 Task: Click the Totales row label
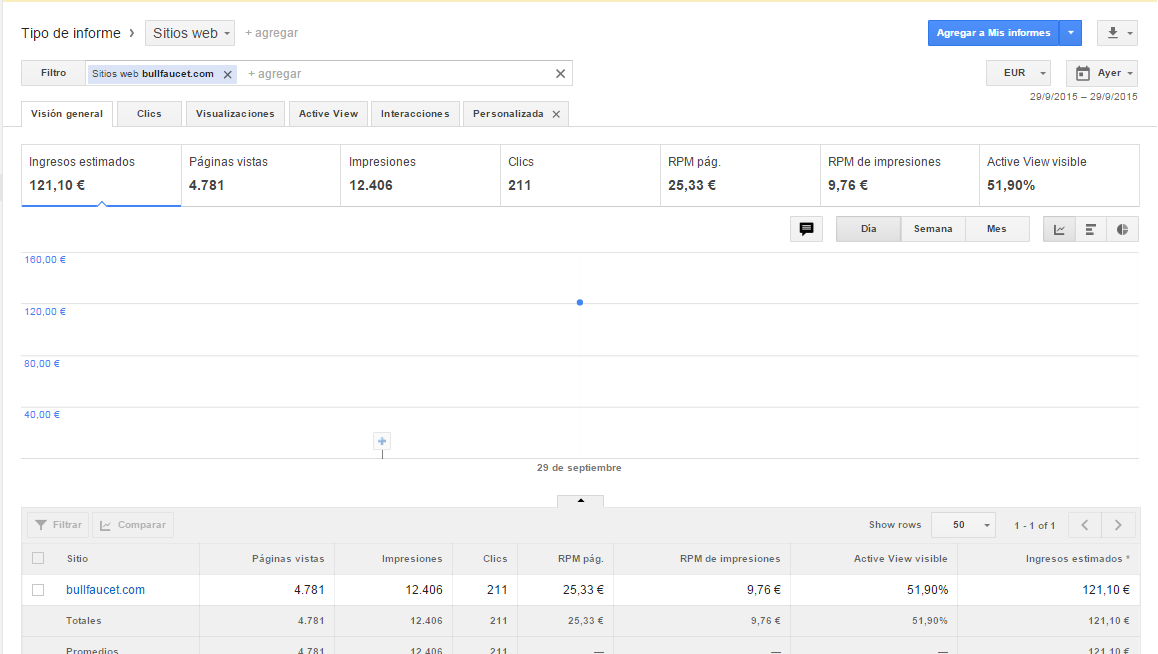(x=83, y=621)
